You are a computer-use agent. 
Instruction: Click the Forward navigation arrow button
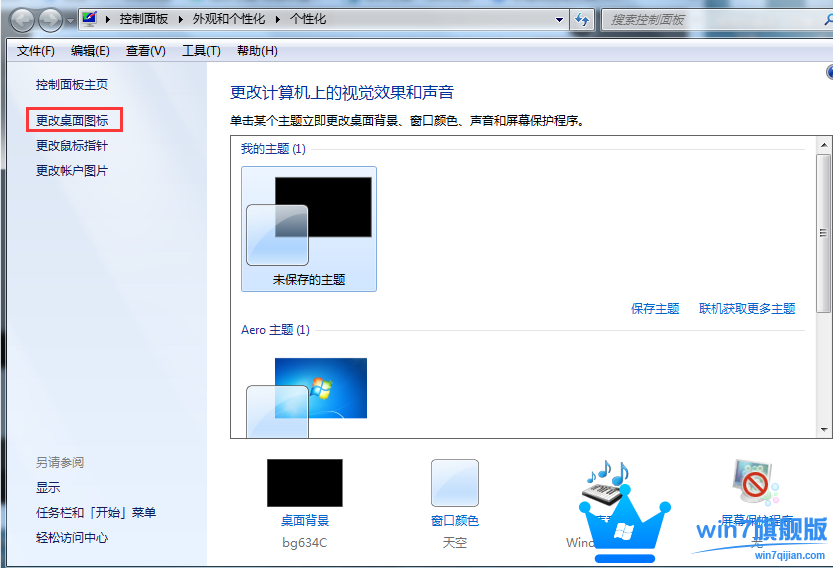(x=50, y=21)
